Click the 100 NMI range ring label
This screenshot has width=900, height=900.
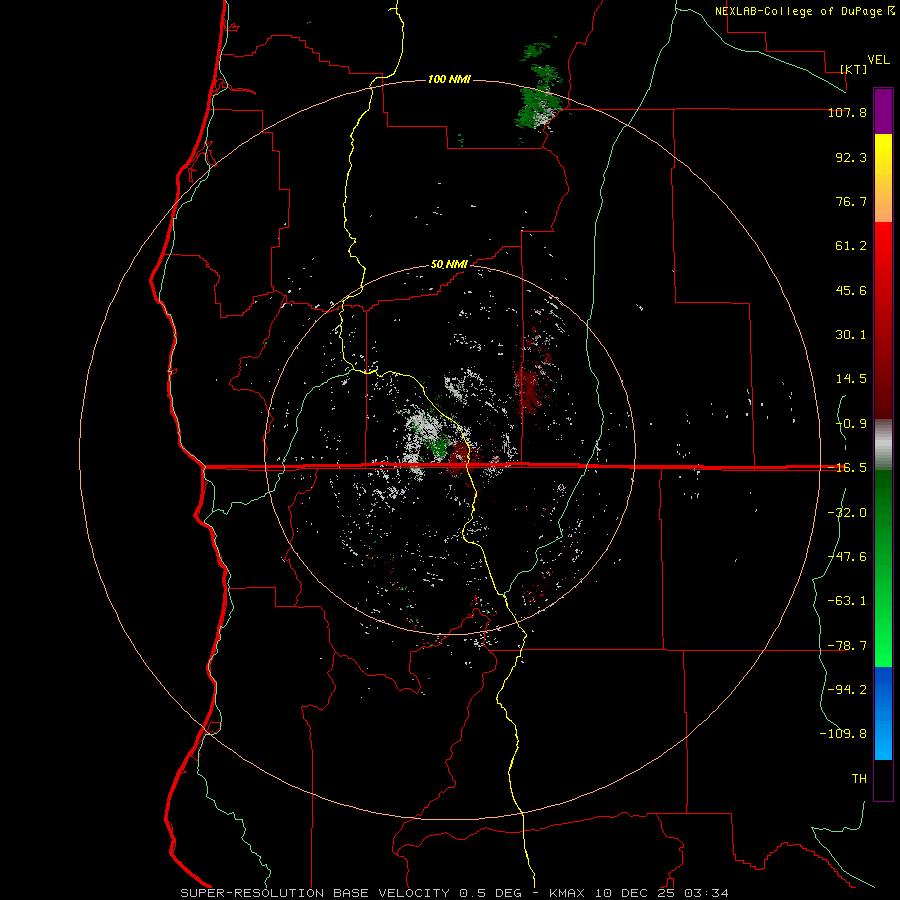coord(449,79)
